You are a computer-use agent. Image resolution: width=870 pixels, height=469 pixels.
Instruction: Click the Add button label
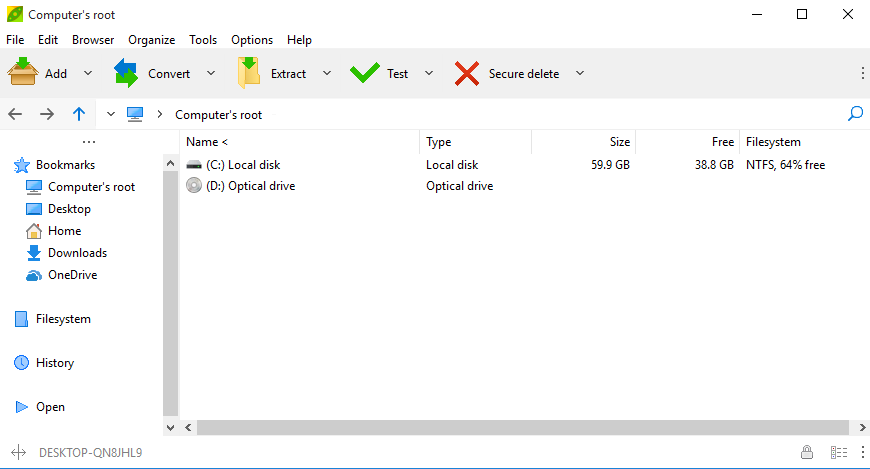pos(55,73)
